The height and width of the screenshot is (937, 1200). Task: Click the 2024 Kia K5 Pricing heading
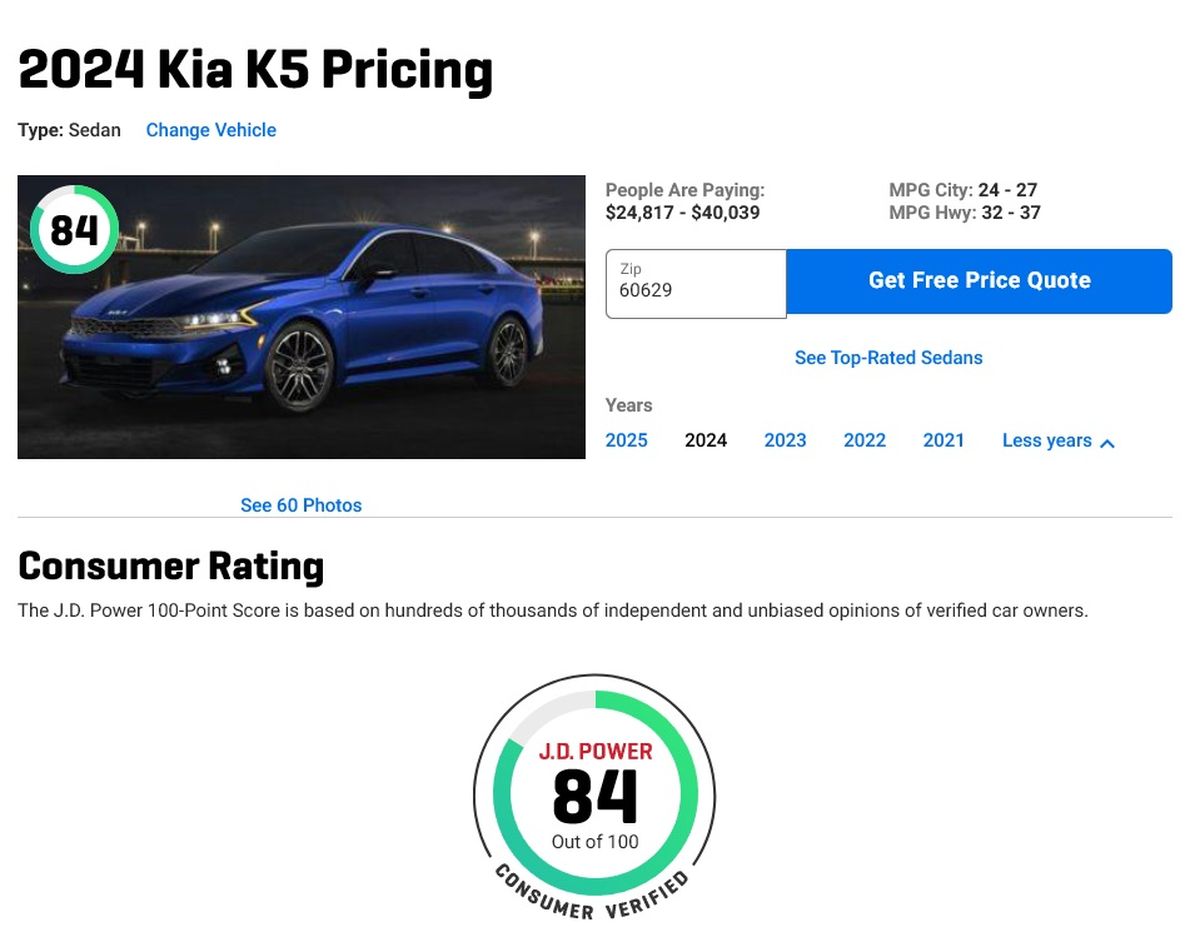click(x=255, y=68)
